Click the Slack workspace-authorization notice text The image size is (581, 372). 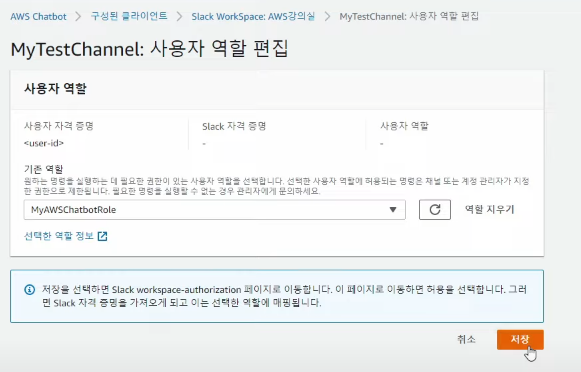click(x=284, y=296)
